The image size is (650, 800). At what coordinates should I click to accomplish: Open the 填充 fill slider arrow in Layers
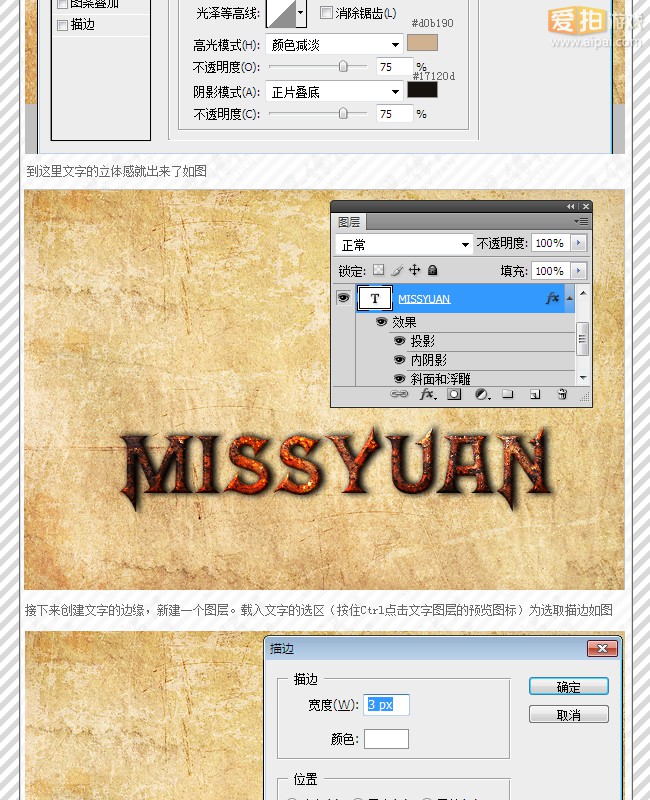pyautogui.click(x=579, y=270)
